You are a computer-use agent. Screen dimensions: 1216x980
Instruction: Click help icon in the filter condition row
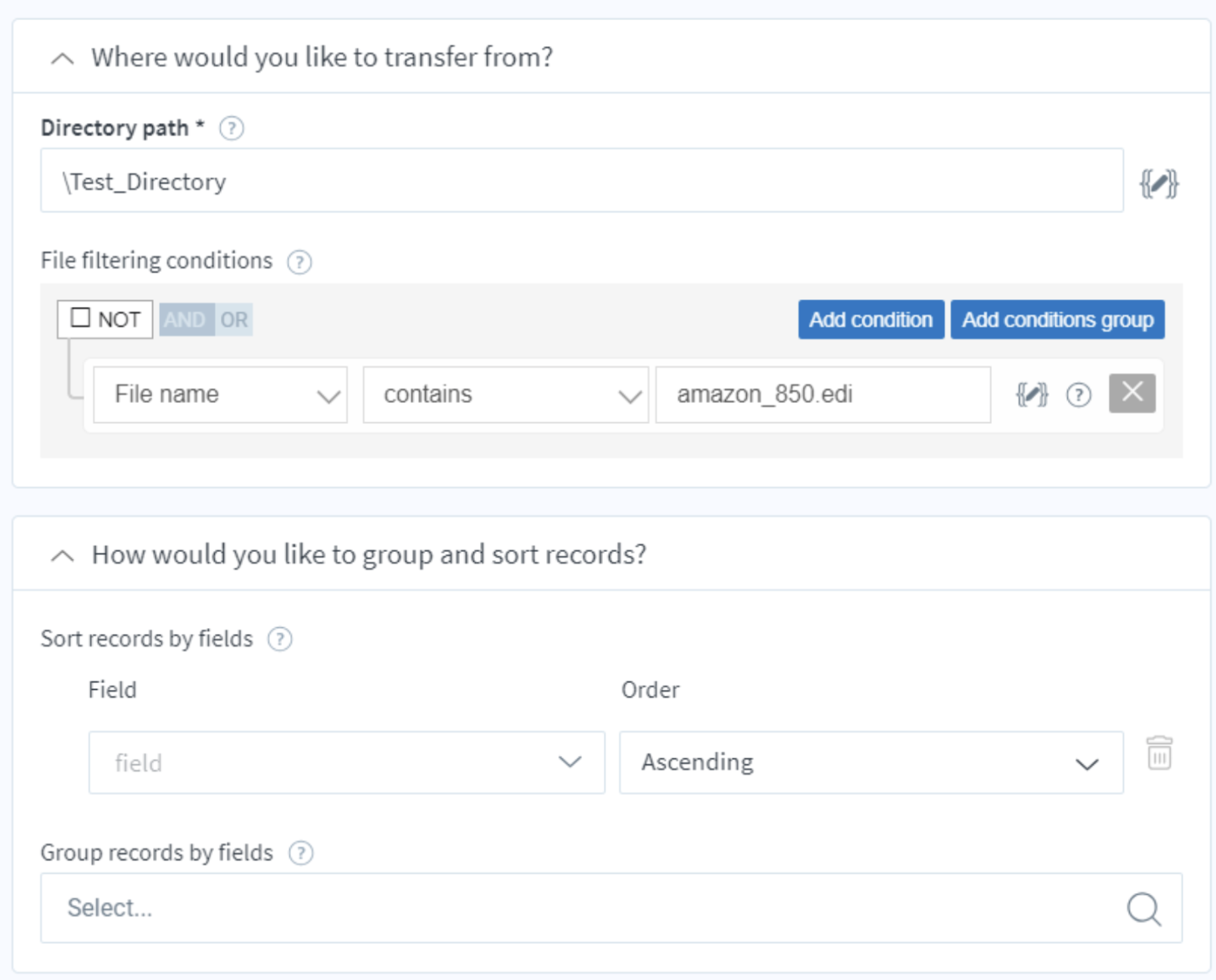pyautogui.click(x=1079, y=395)
